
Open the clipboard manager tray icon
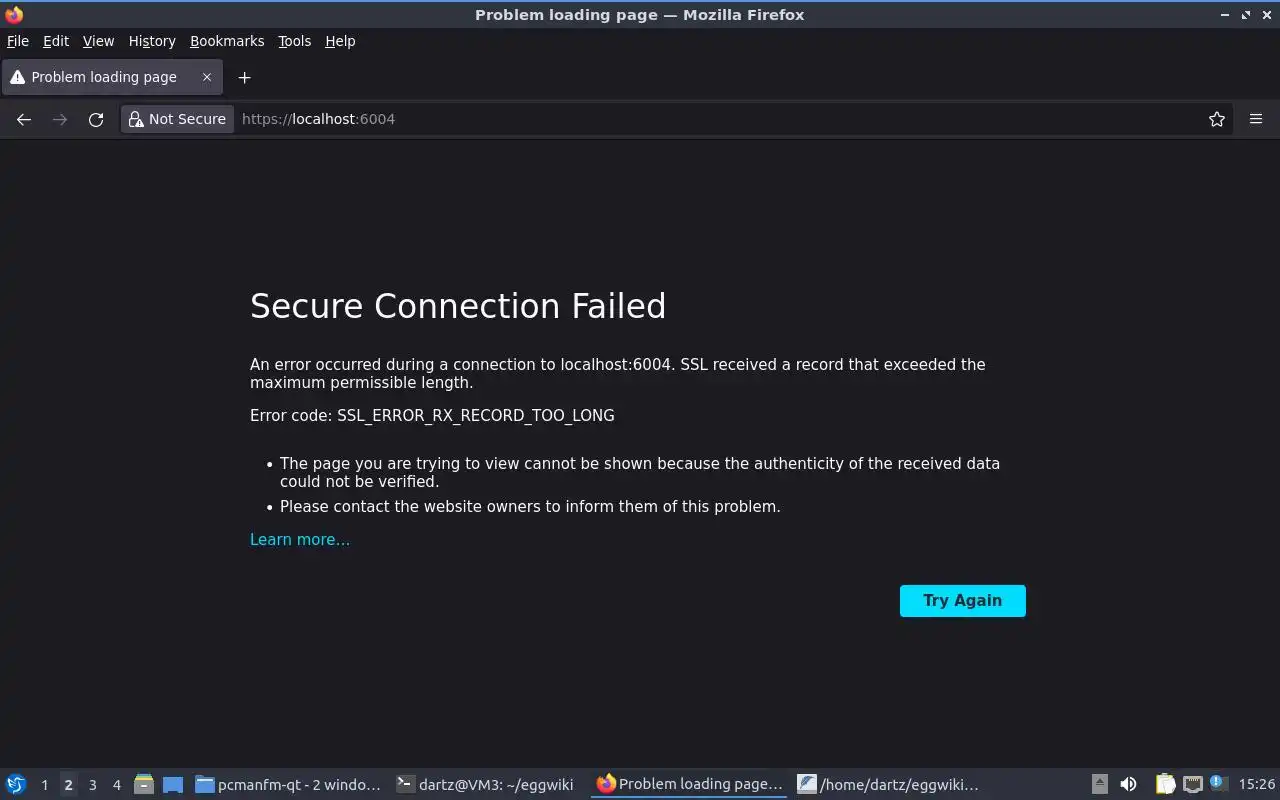coord(1165,784)
